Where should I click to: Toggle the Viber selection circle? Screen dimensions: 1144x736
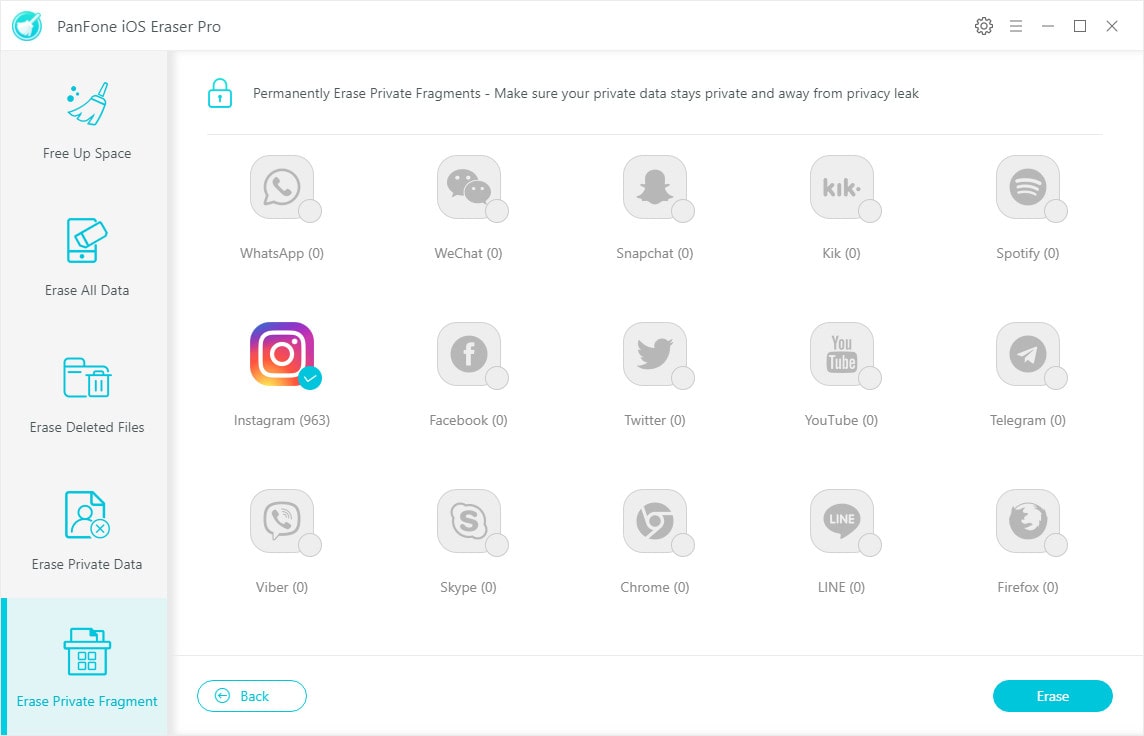click(x=310, y=545)
